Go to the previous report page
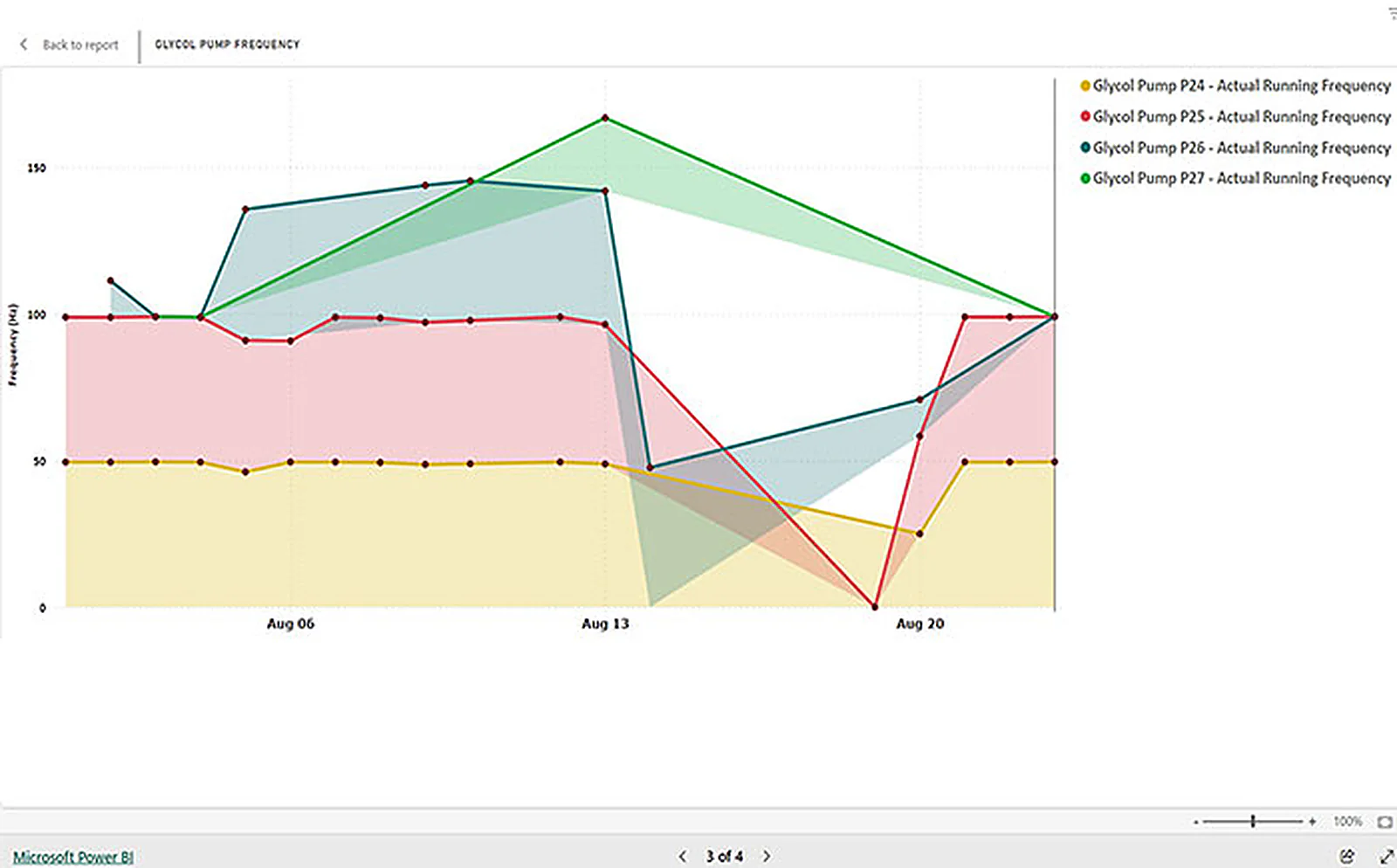 click(x=683, y=856)
